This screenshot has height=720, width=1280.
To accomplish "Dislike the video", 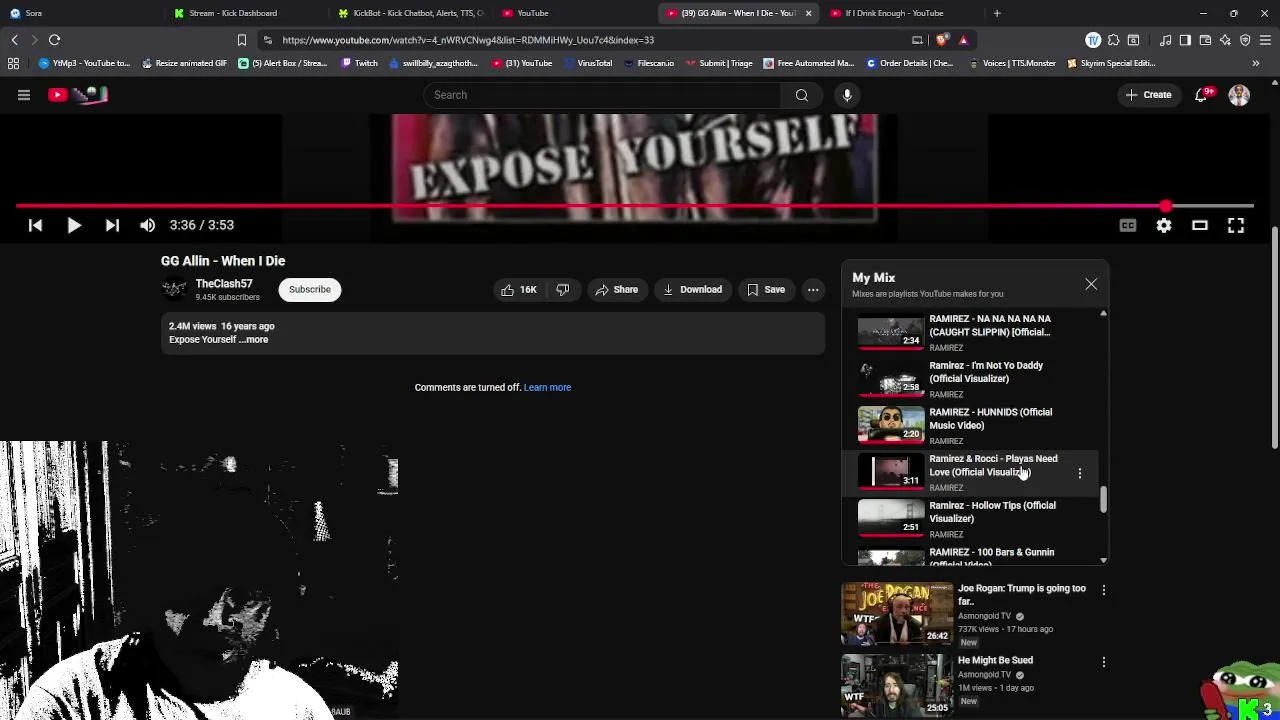I will pos(563,290).
